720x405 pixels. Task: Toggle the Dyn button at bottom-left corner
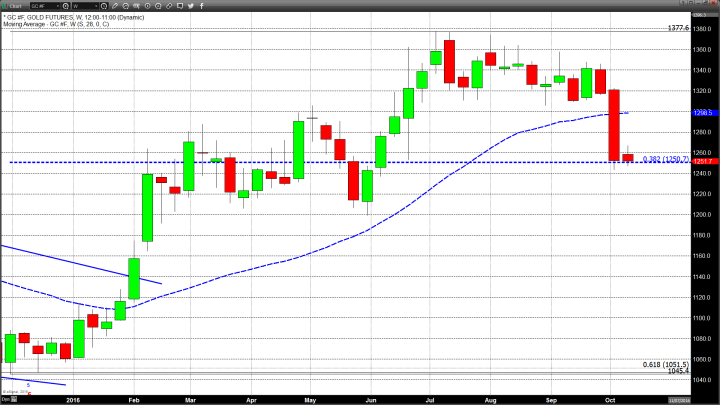(x=8, y=399)
